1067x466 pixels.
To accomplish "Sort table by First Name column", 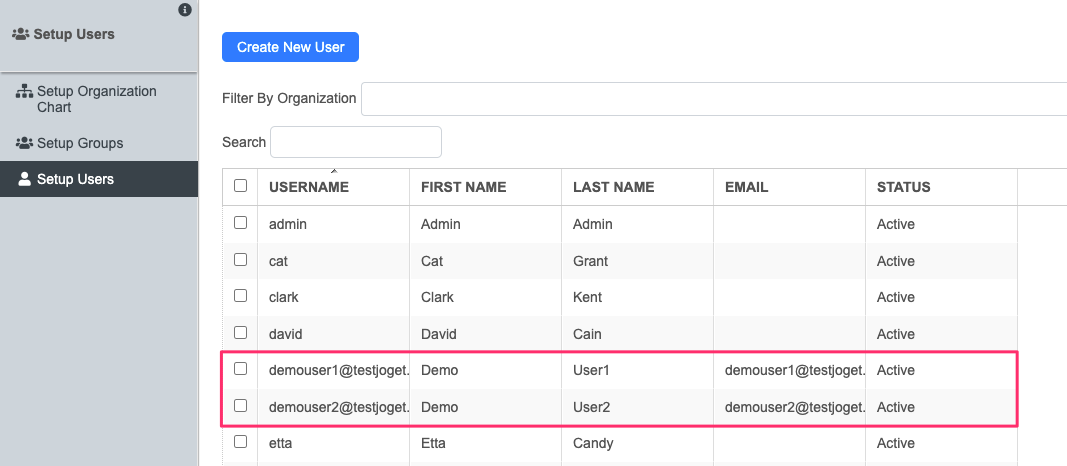I will pos(463,187).
